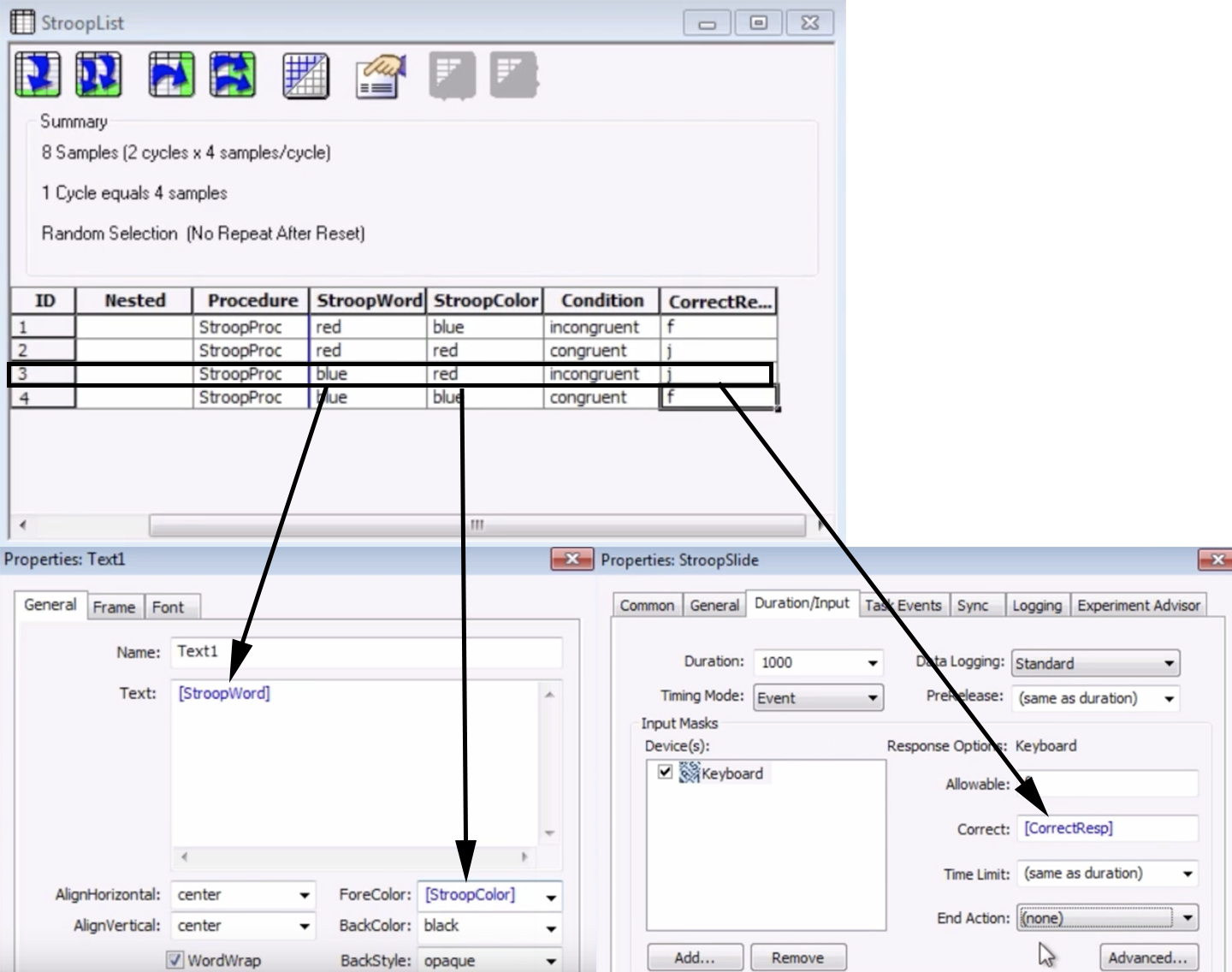Open the Properties hand icon in toolbar
The height and width of the screenshot is (972, 1232).
[x=381, y=75]
